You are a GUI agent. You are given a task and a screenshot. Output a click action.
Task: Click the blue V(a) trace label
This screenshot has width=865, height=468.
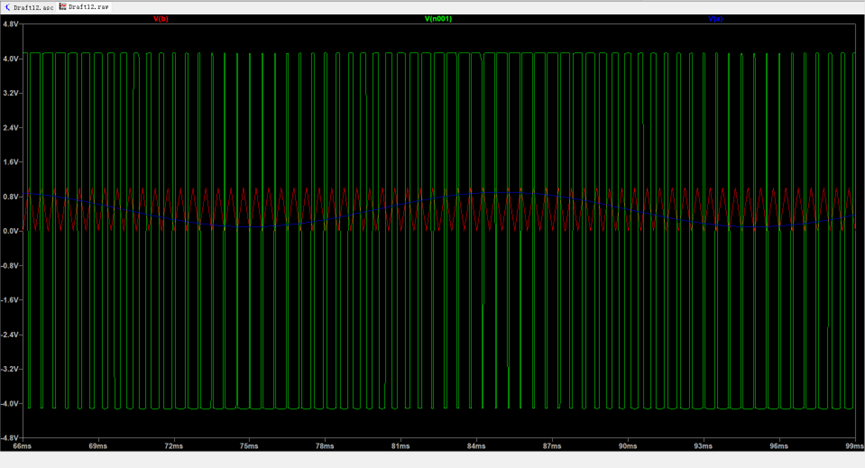coord(716,19)
